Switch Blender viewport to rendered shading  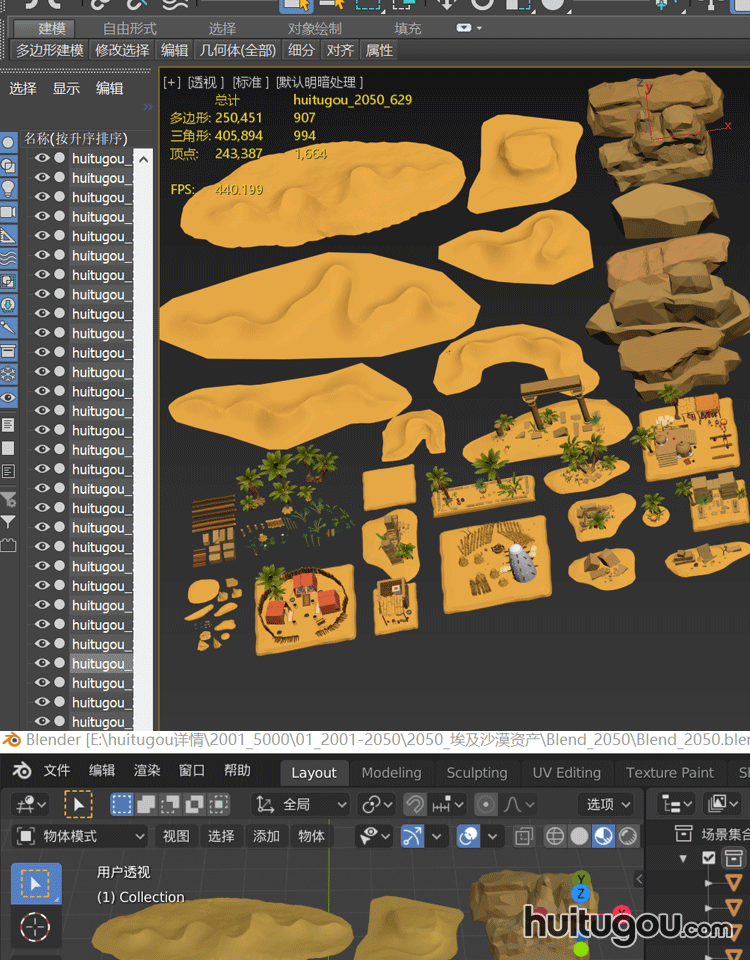click(628, 836)
